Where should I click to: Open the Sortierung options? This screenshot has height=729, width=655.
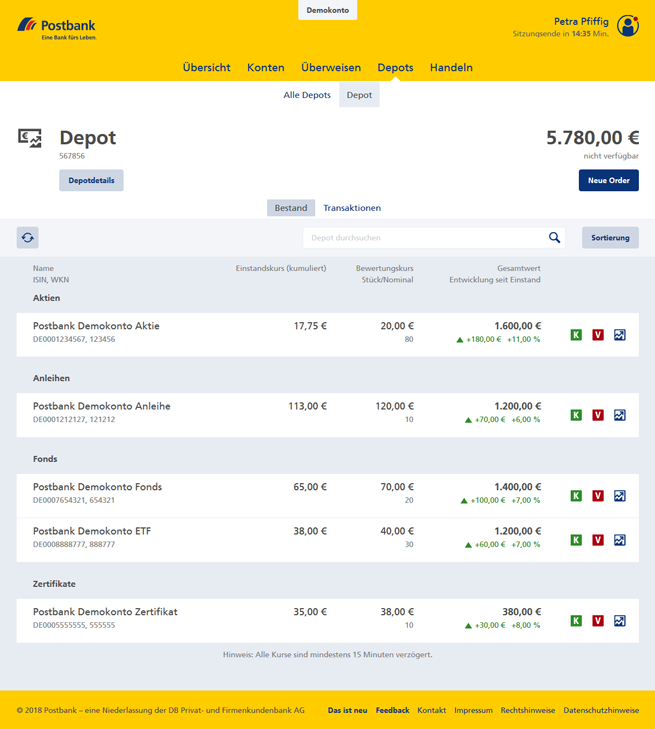coord(610,238)
